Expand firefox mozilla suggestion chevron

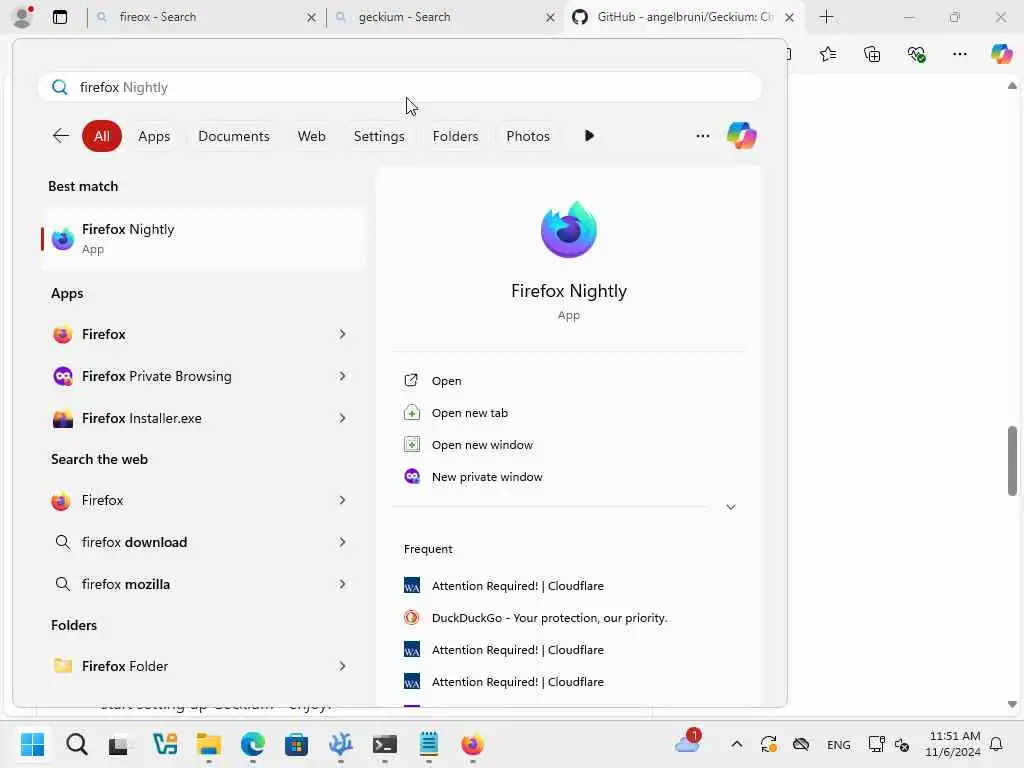coord(342,584)
